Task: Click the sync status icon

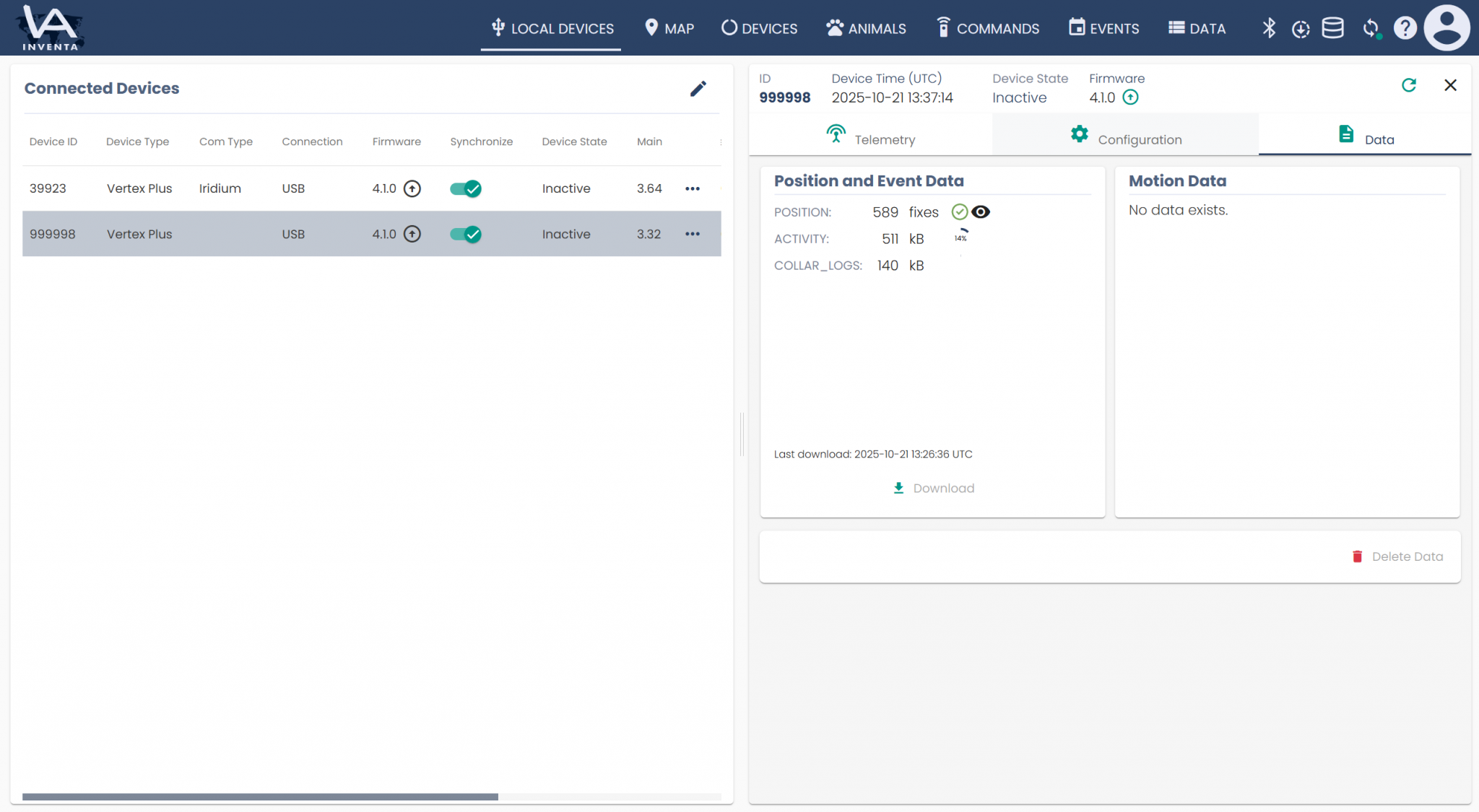Action: coord(1371,29)
